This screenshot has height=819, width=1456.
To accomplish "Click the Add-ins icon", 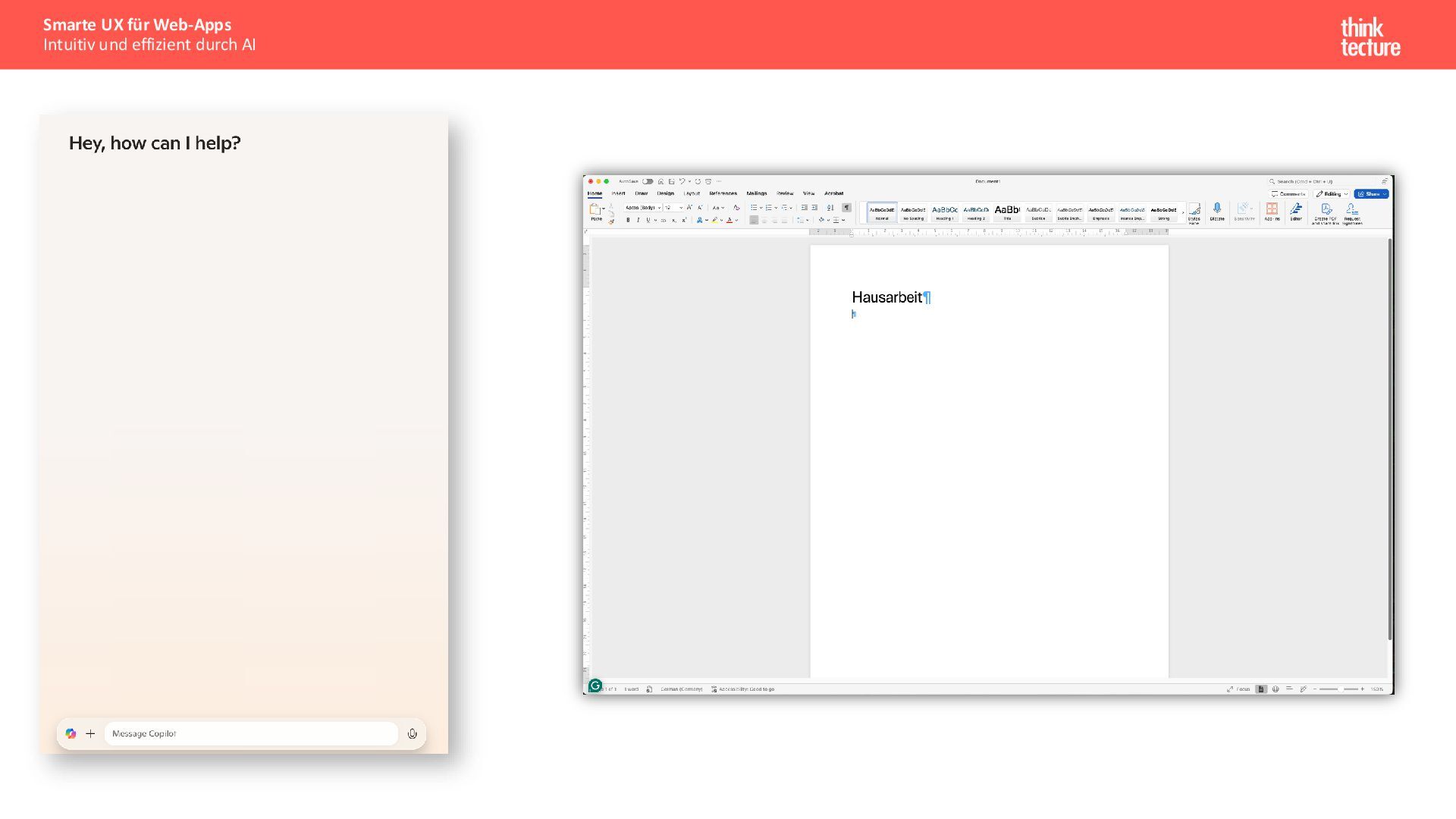I will click(1272, 209).
